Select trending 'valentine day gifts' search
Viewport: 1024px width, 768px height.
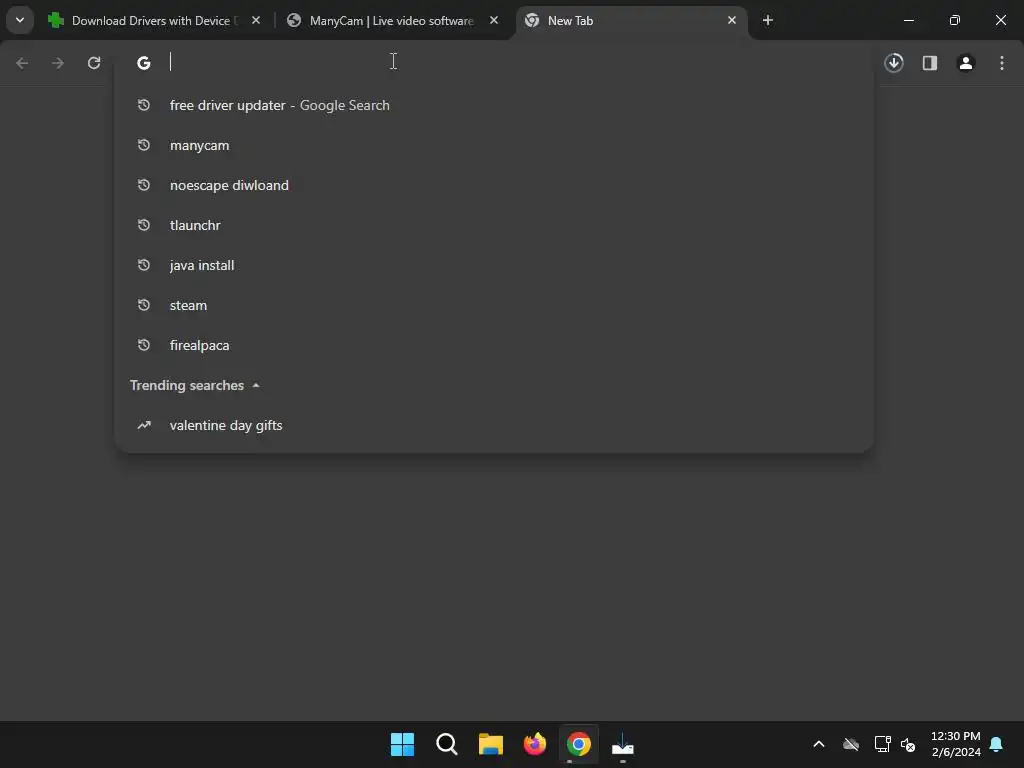click(x=494, y=425)
